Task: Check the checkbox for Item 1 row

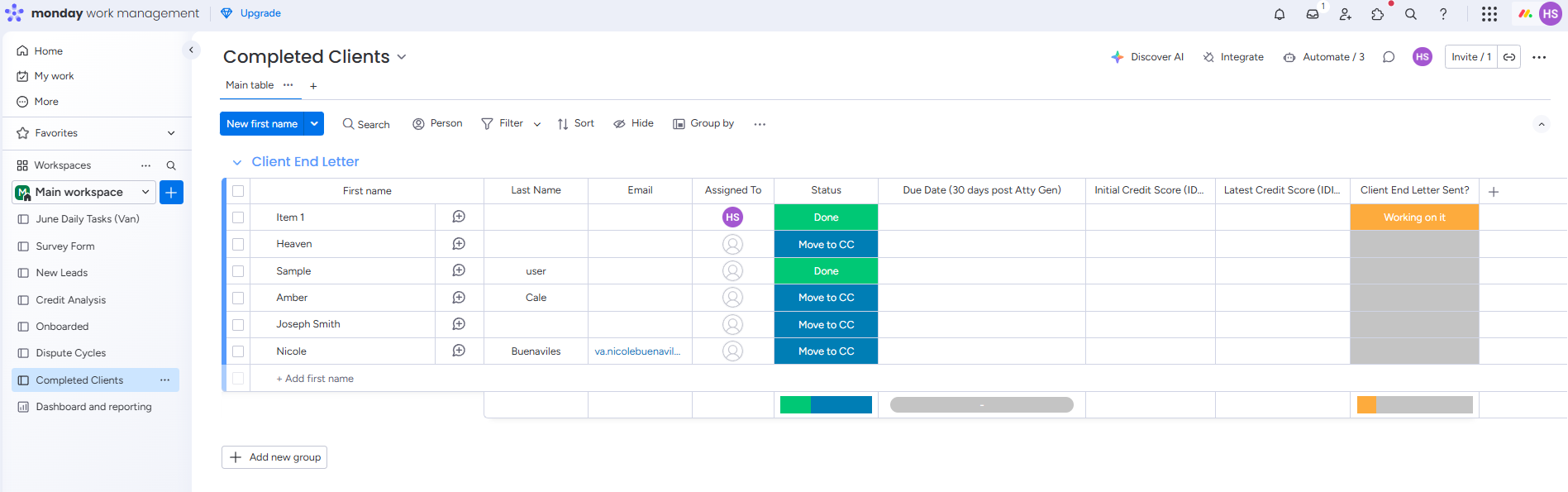Action: point(238,217)
